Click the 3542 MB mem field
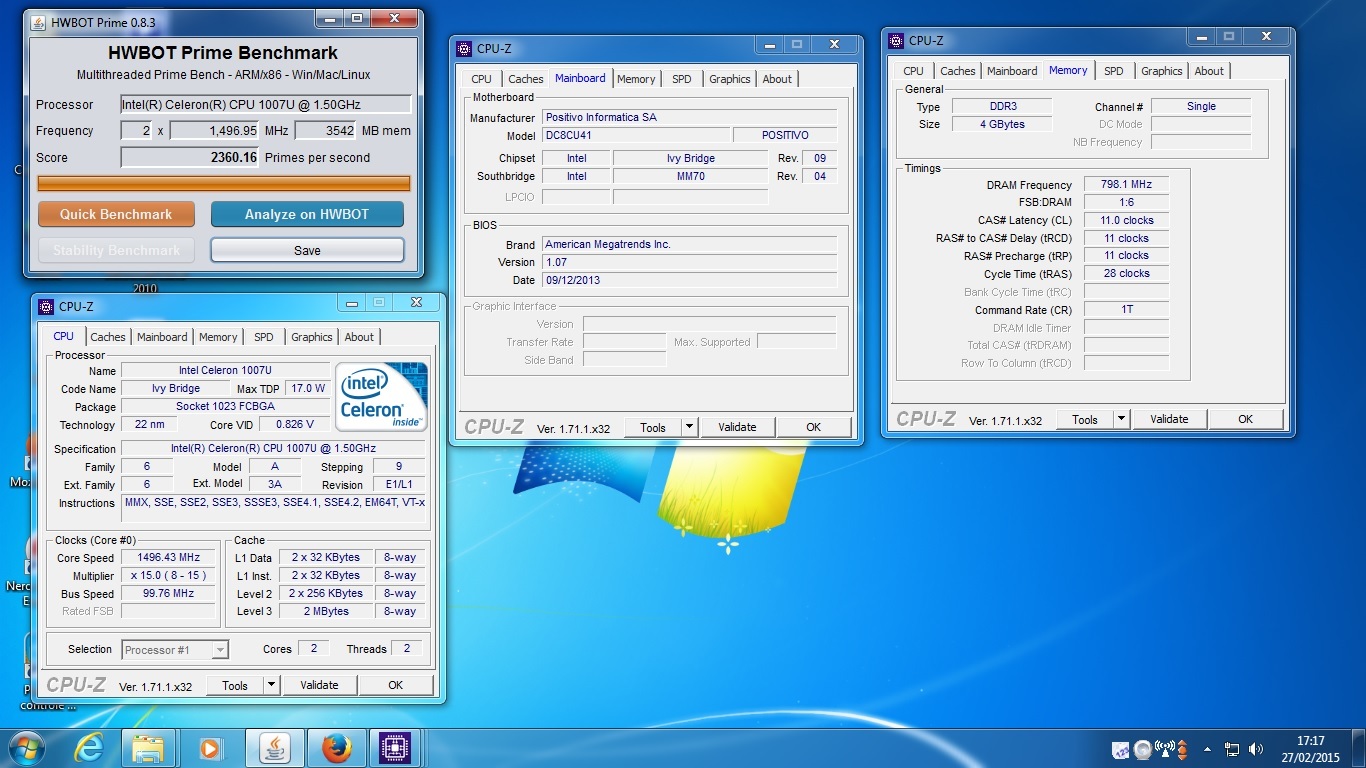The height and width of the screenshot is (768, 1366). pyautogui.click(x=325, y=131)
